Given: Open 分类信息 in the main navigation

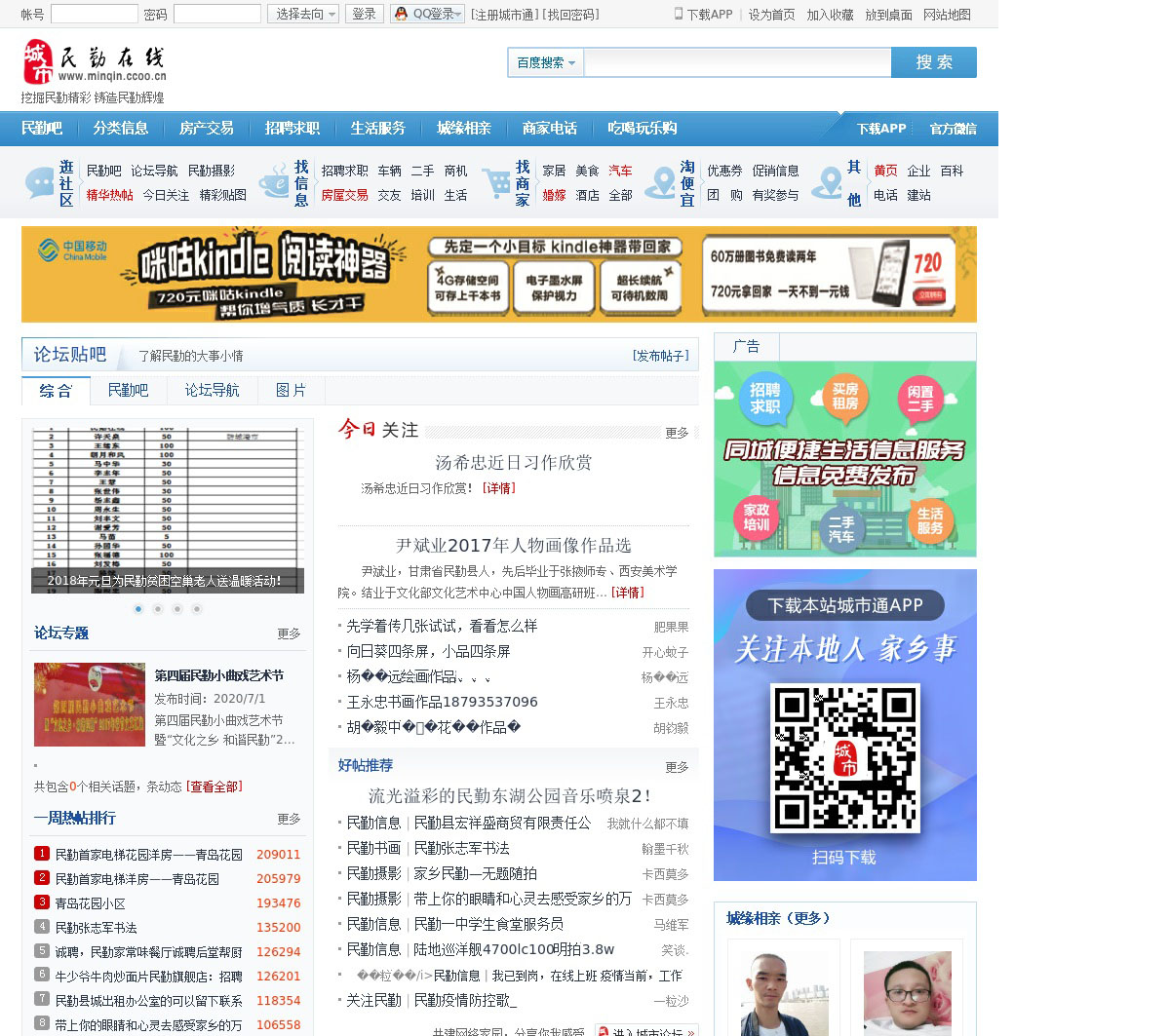Looking at the screenshot, I should tap(121, 128).
